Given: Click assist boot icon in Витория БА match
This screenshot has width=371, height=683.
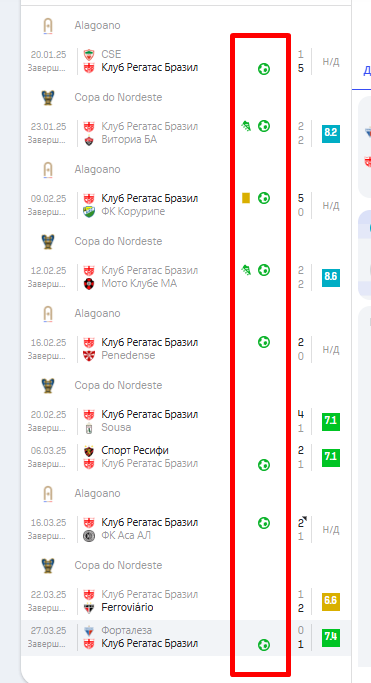Looking at the screenshot, I should [x=246, y=126].
